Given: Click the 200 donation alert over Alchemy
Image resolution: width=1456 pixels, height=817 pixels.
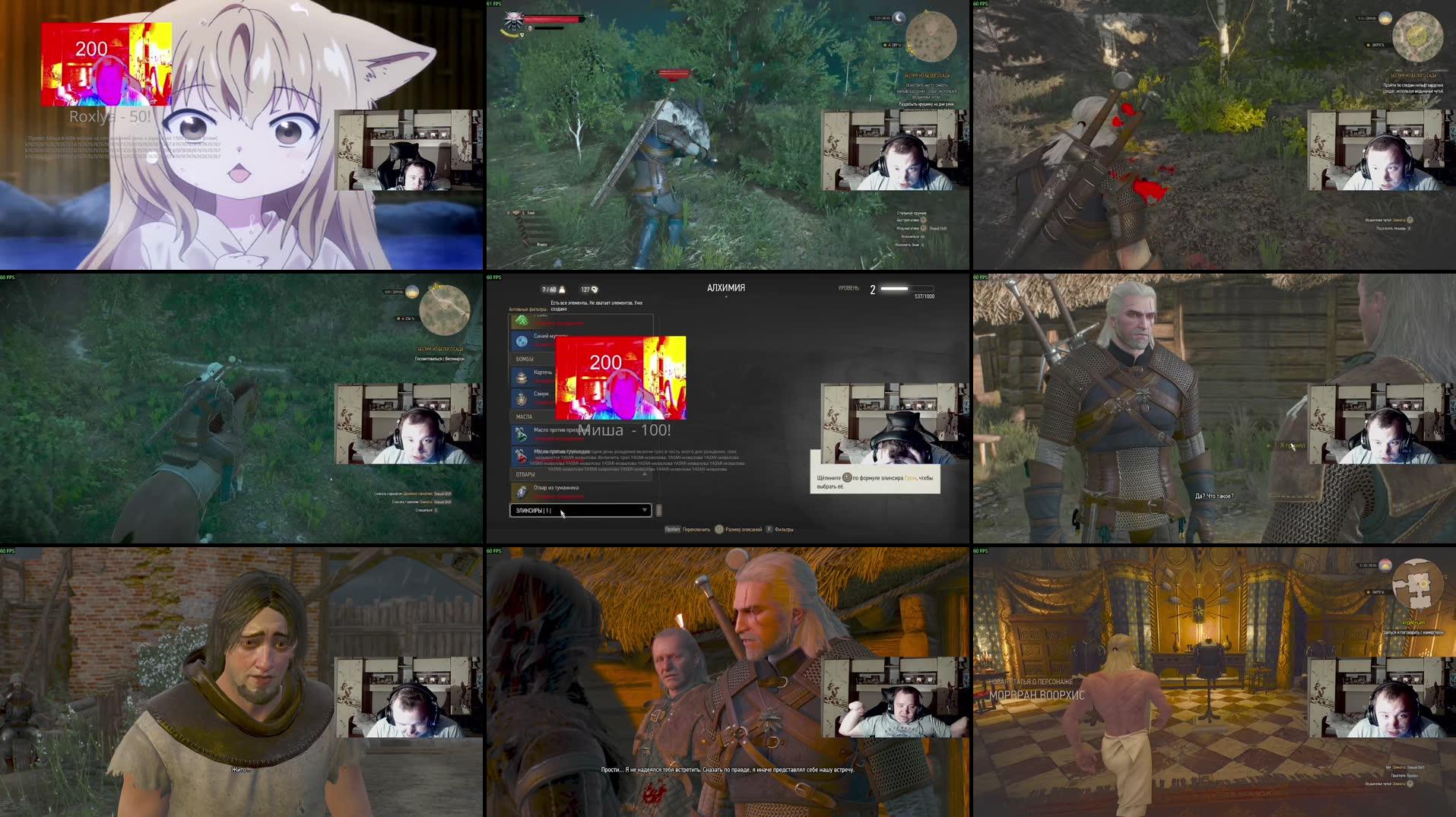Looking at the screenshot, I should coord(620,378).
